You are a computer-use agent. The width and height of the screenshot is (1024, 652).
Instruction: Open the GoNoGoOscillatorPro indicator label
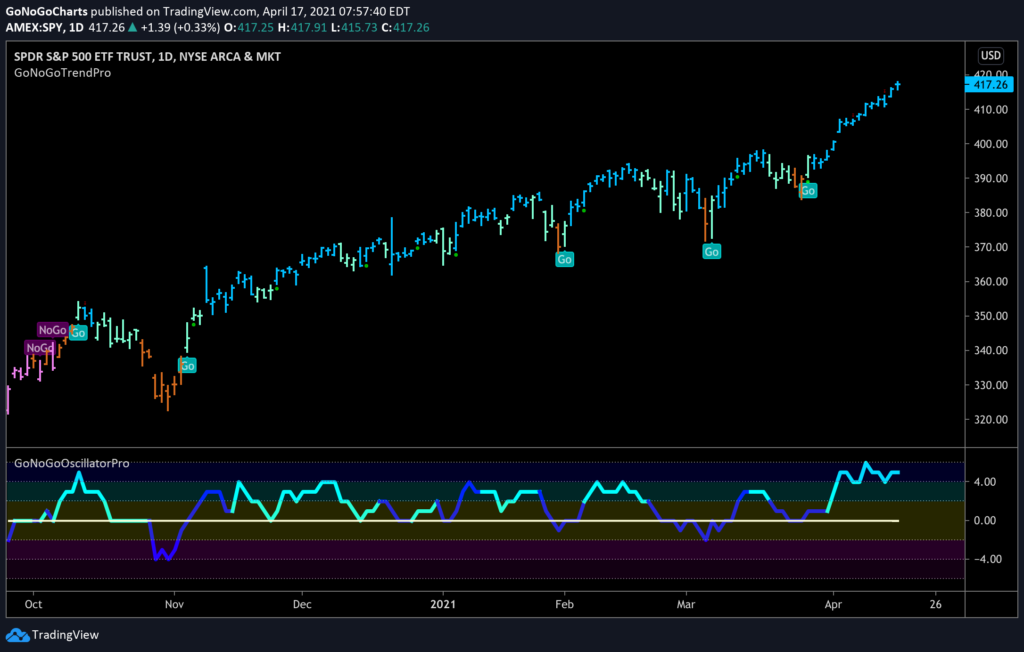[x=72, y=463]
